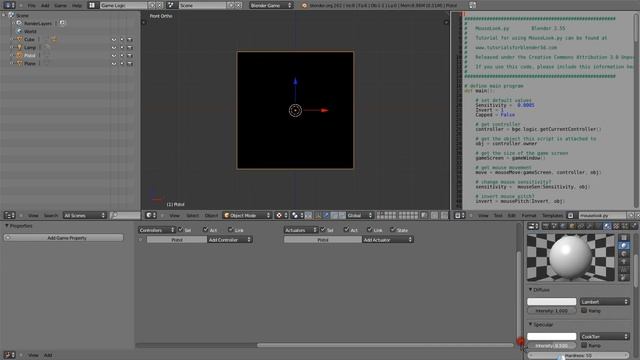The height and width of the screenshot is (360, 640).
Task: Click the Pistol object button in the Actuators column
Action: coord(322,240)
